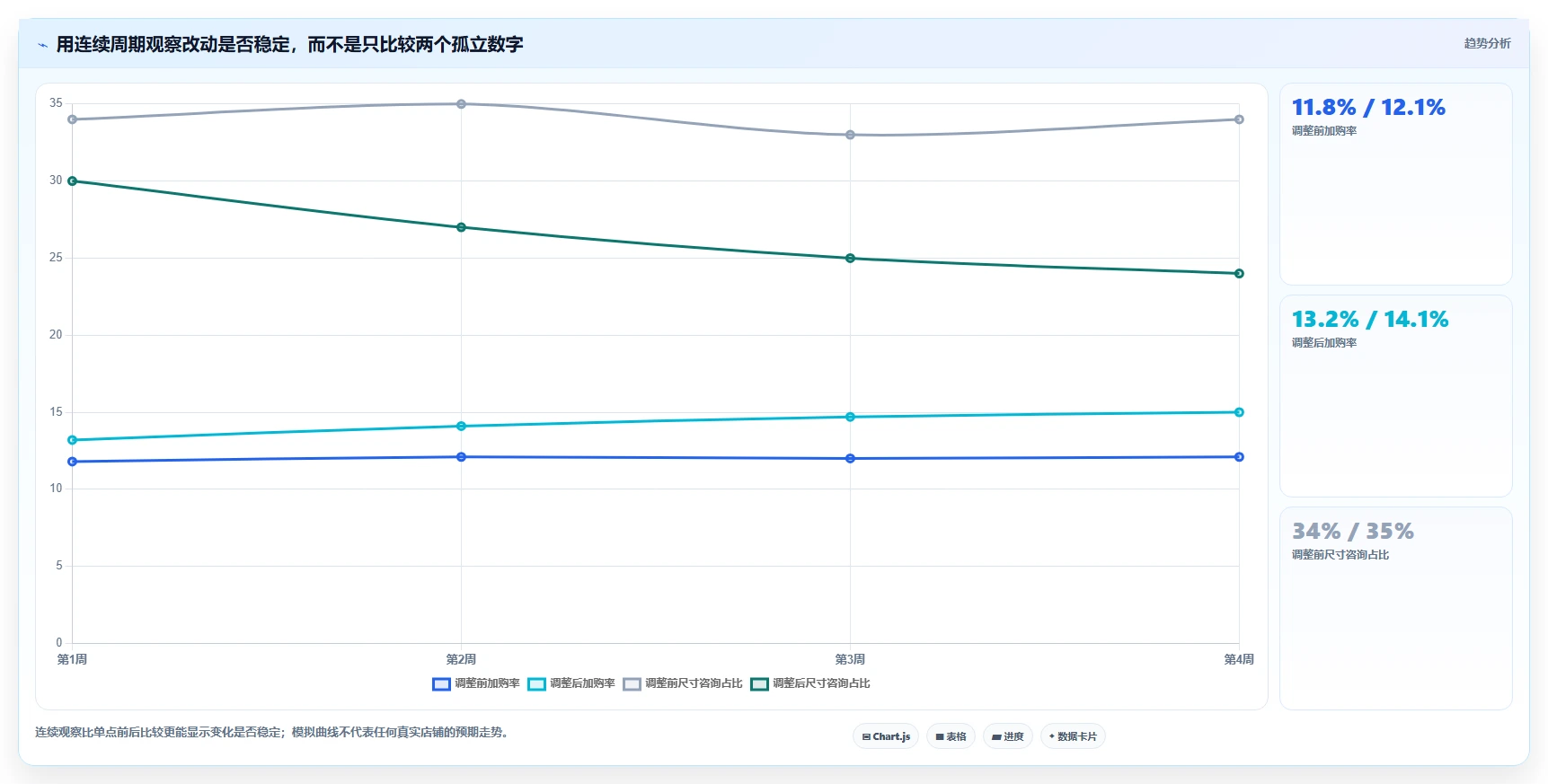This screenshot has height=784, width=1548.
Task: Click the trend icon beside the header title
Action: click(x=42, y=45)
